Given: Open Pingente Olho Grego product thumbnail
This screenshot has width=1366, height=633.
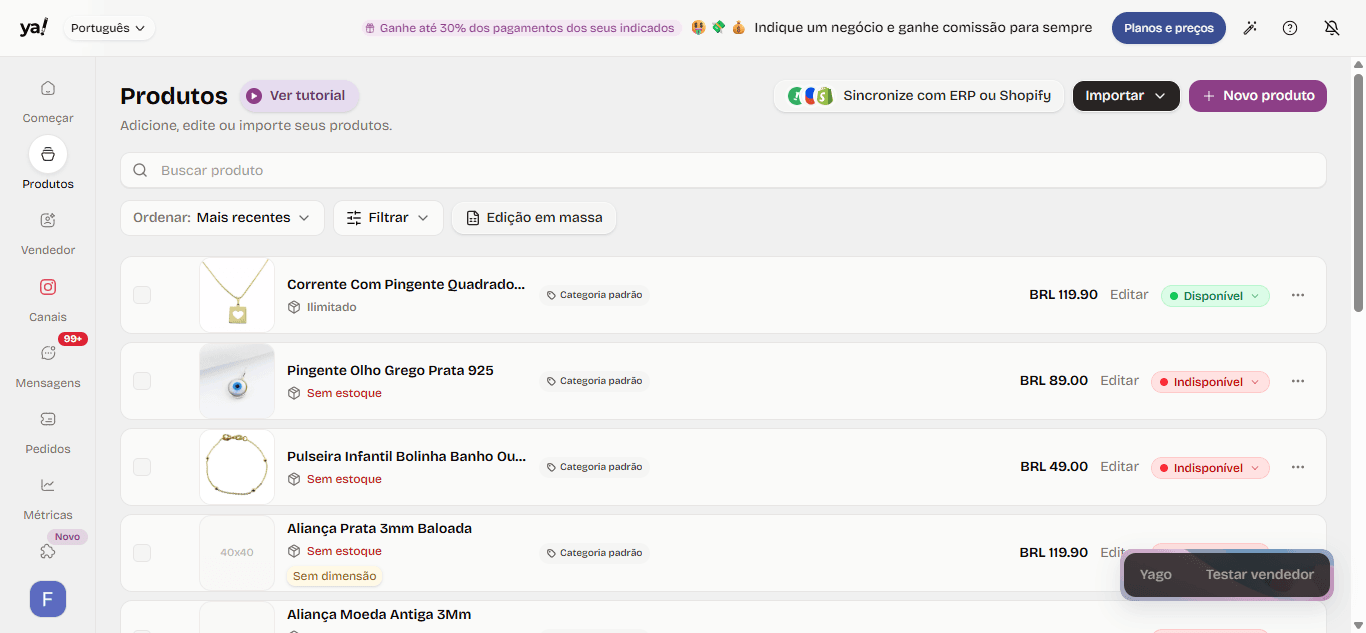Looking at the screenshot, I should click(x=237, y=381).
